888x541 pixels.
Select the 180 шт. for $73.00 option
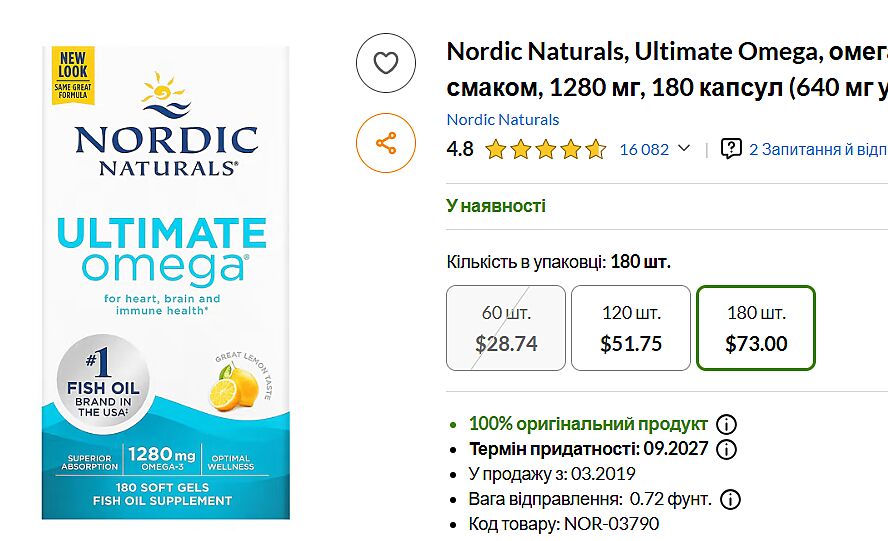coord(756,328)
